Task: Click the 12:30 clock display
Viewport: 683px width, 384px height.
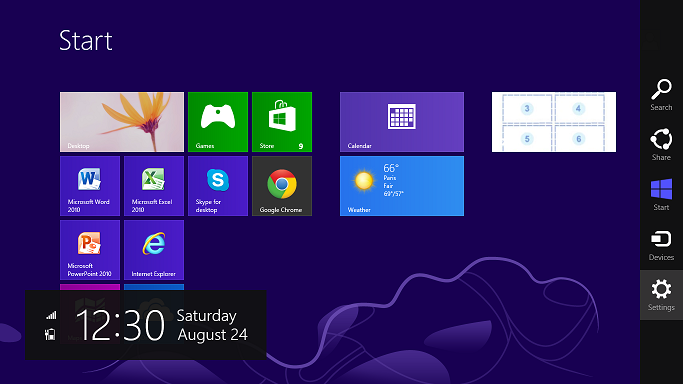Action: (x=120, y=325)
